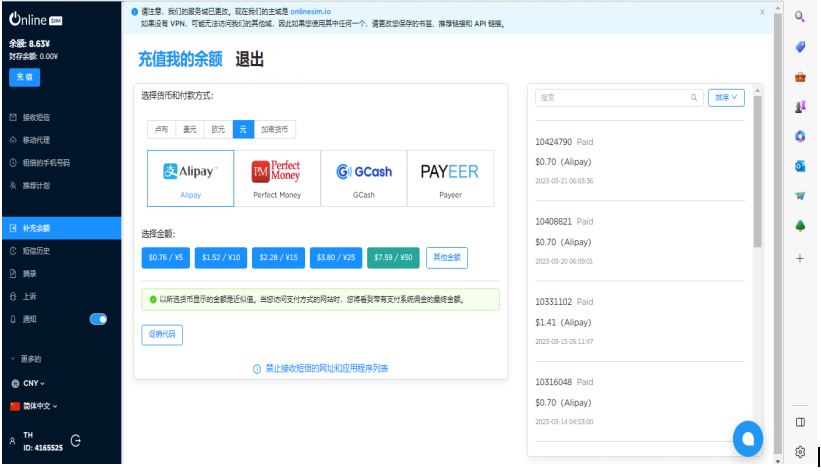Select the 元 currency tab

243,129
